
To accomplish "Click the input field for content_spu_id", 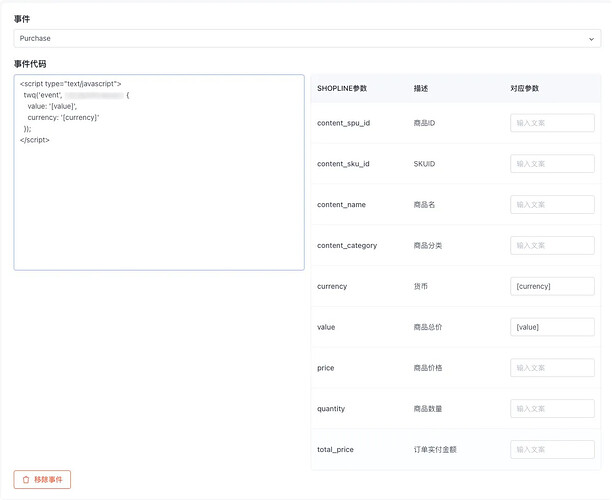I will pos(552,123).
